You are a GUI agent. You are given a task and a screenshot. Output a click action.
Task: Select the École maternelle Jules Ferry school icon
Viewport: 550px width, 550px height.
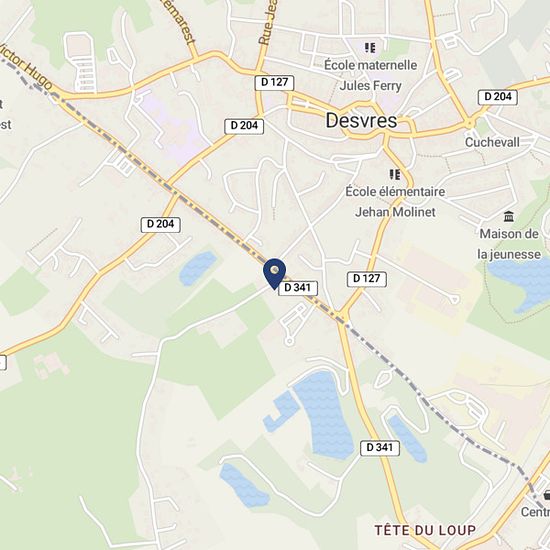click(370, 48)
